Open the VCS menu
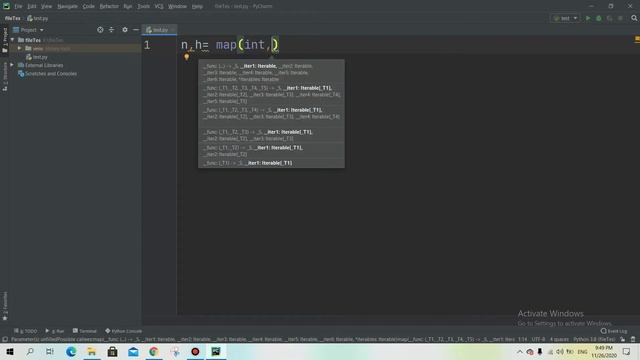Image resolution: width=640 pixels, height=360 pixels. tap(159, 6)
